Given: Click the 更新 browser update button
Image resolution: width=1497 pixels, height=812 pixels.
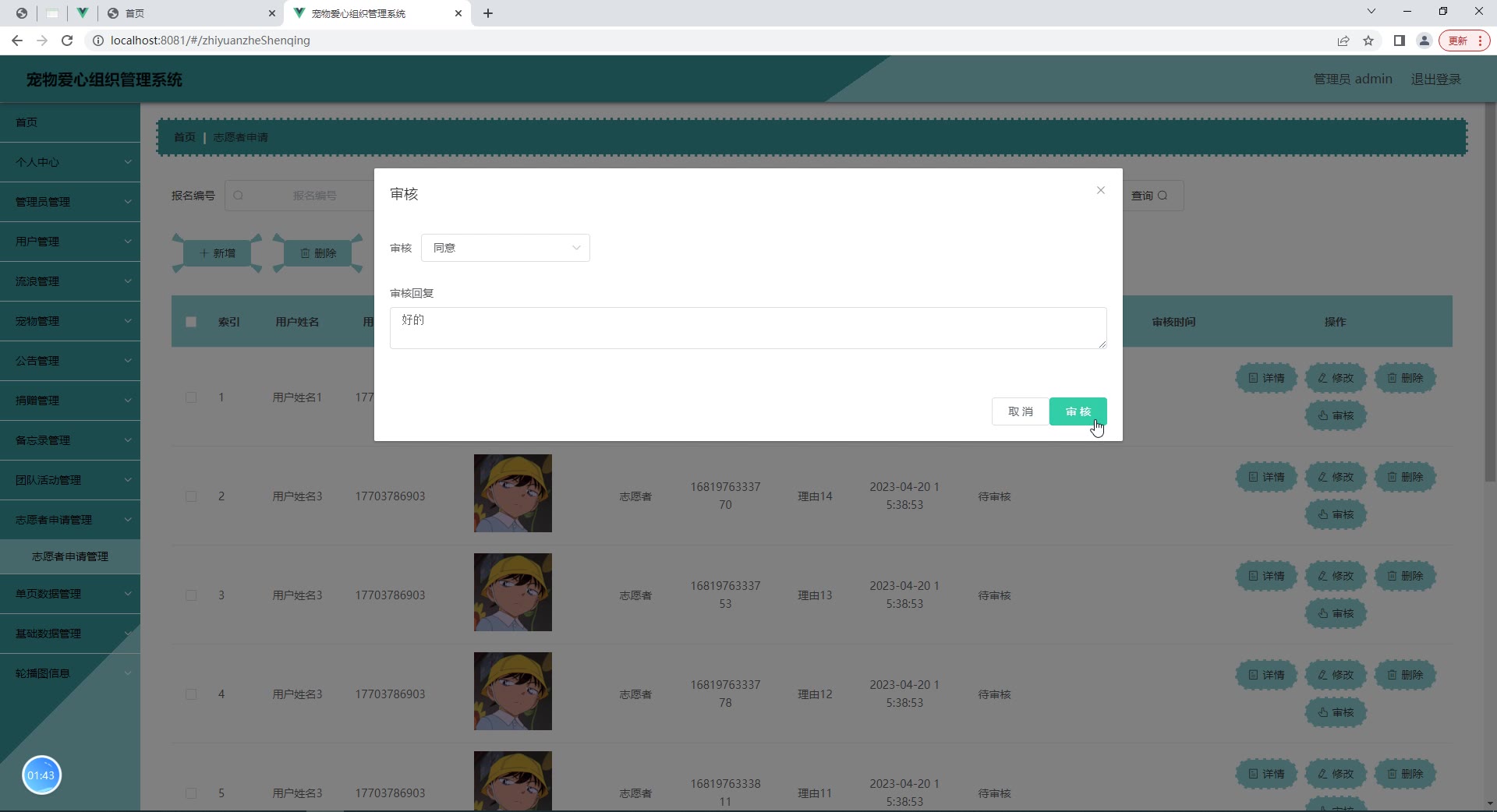Looking at the screenshot, I should click(1465, 41).
